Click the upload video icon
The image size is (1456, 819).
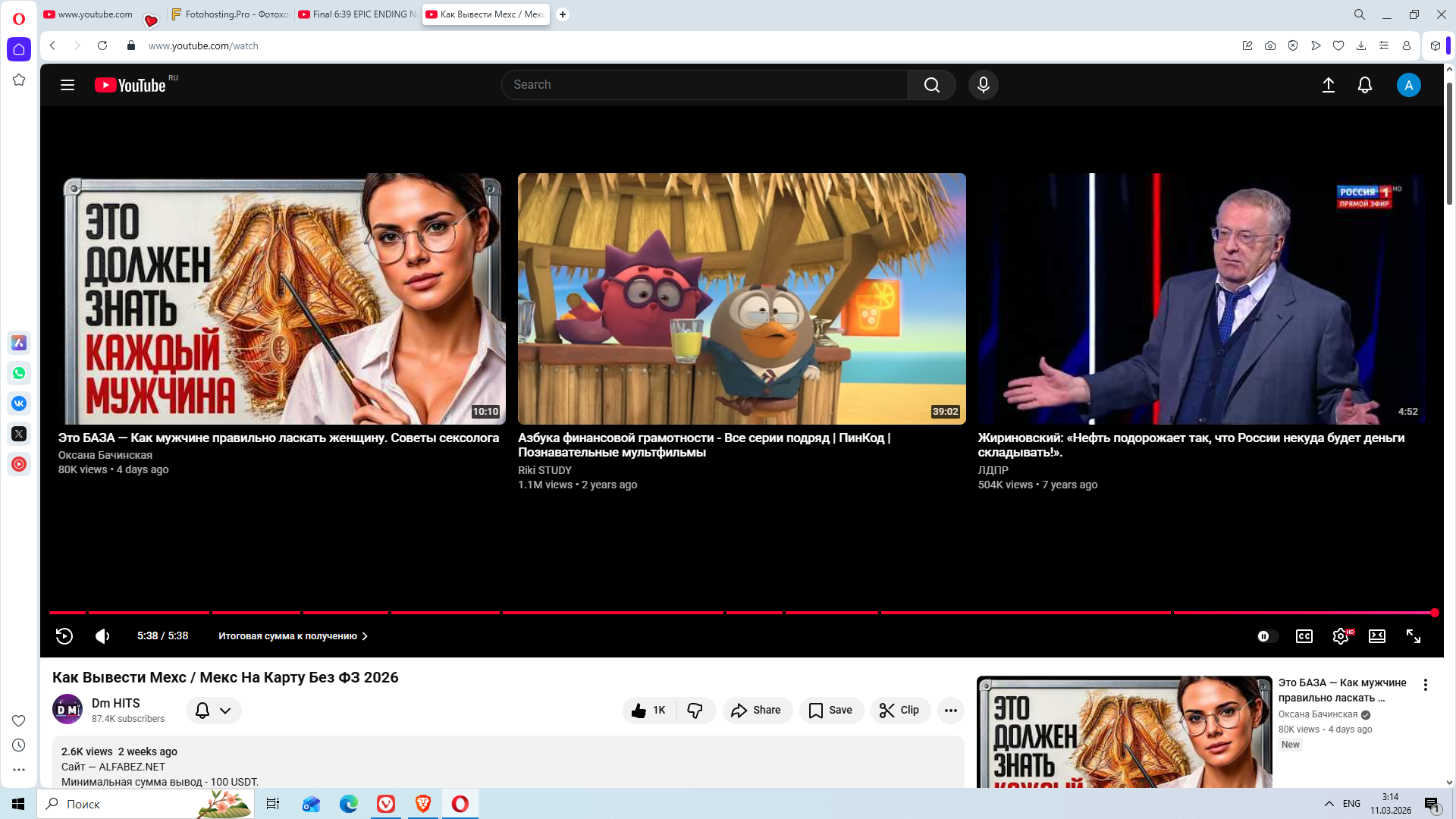tap(1328, 85)
